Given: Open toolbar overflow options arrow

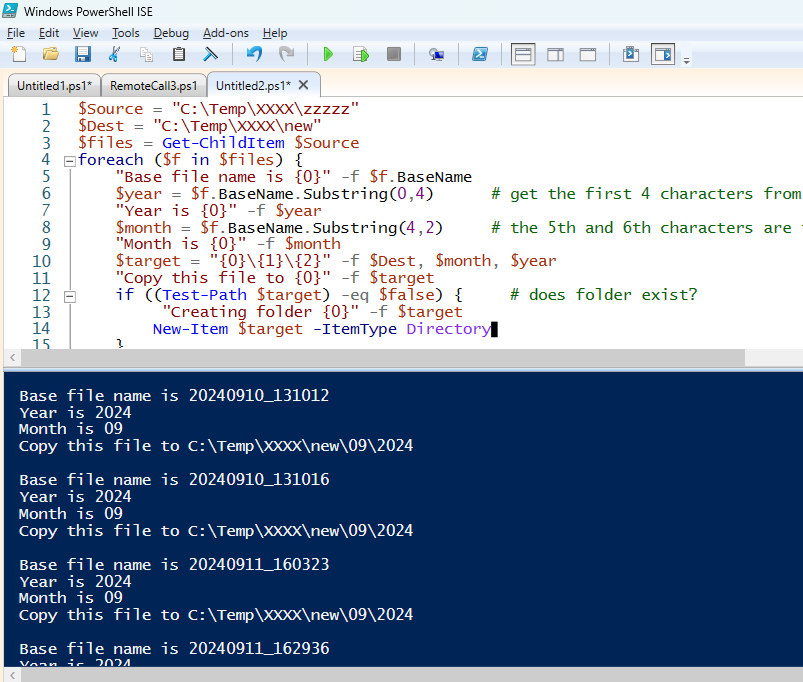Looking at the screenshot, I should click(686, 60).
